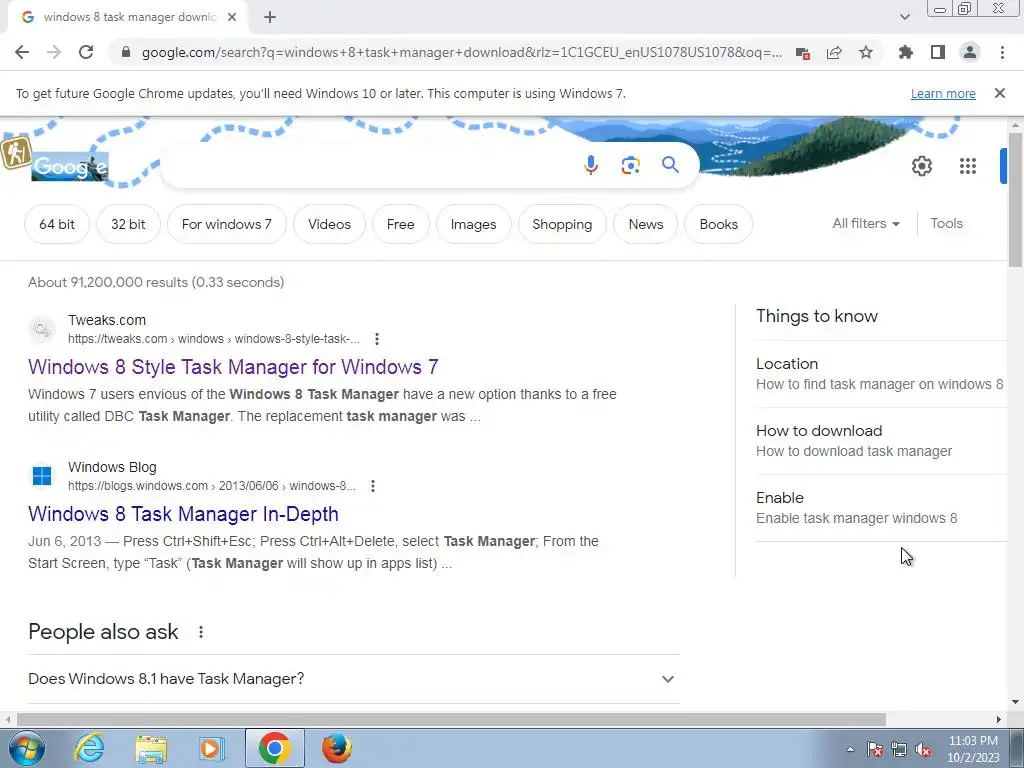
Task: Open a new tab
Action: click(x=270, y=18)
